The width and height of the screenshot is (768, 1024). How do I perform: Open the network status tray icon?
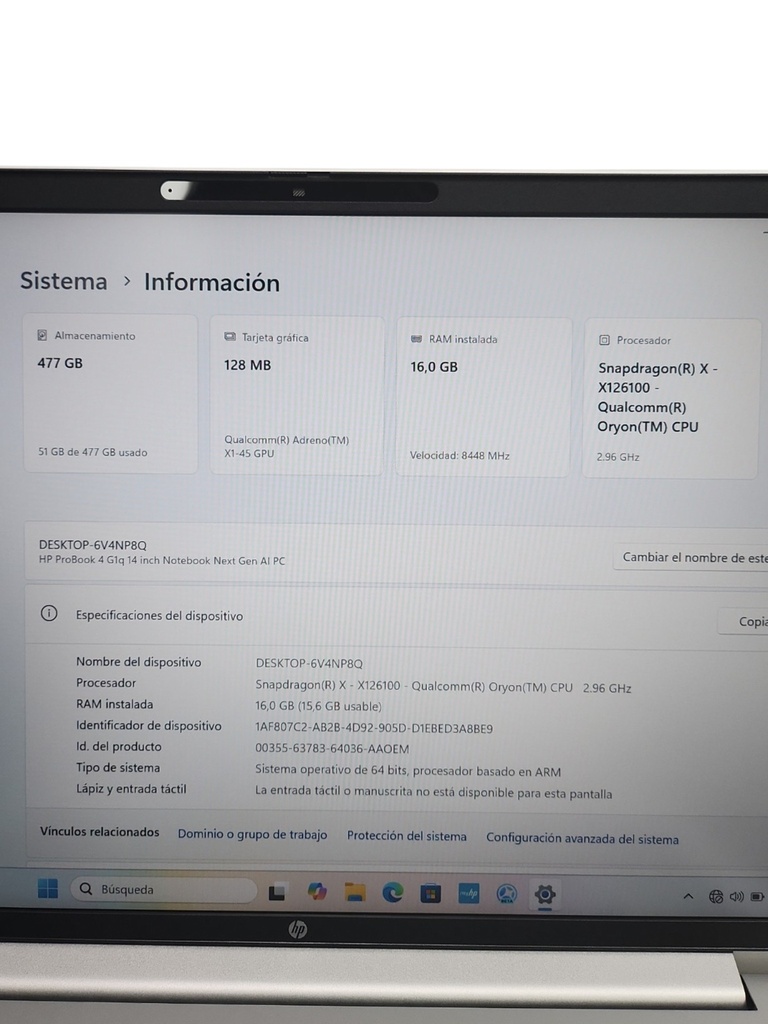[716, 897]
